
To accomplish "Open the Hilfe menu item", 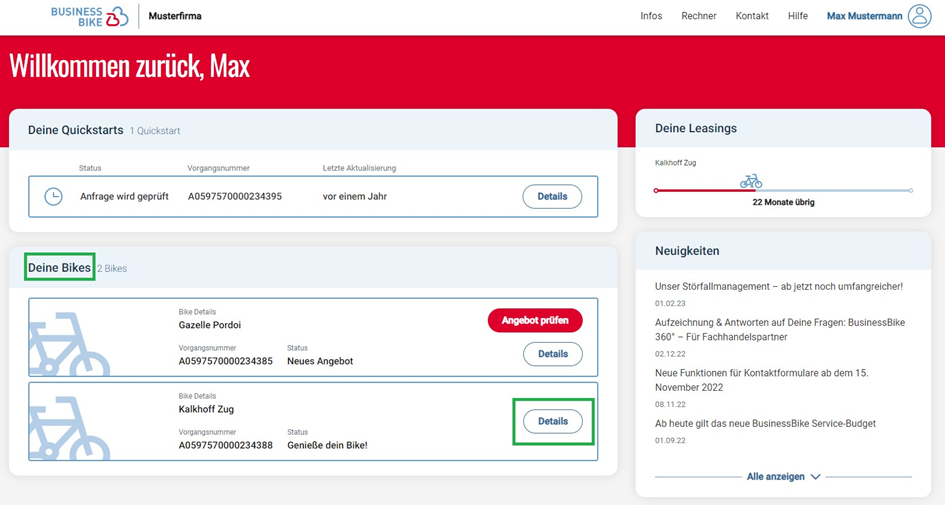I will pyautogui.click(x=797, y=16).
